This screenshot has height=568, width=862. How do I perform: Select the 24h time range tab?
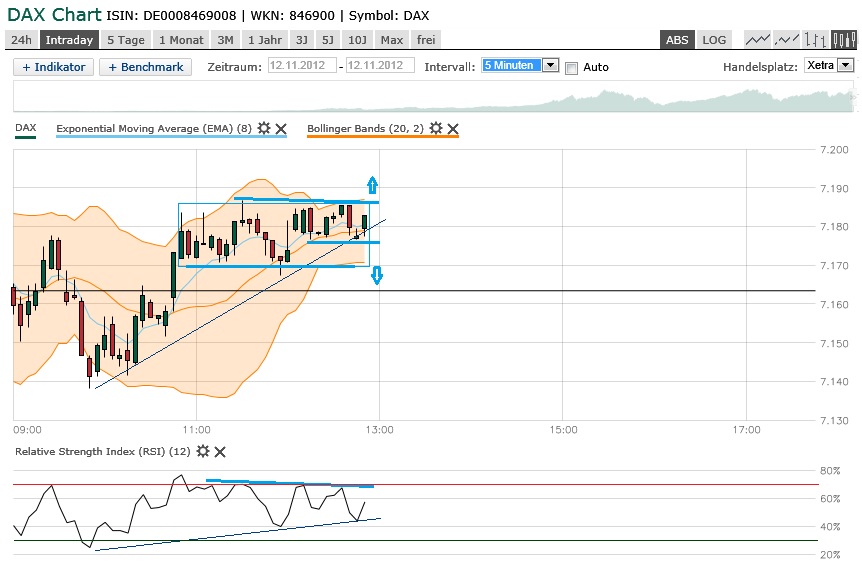(21, 40)
